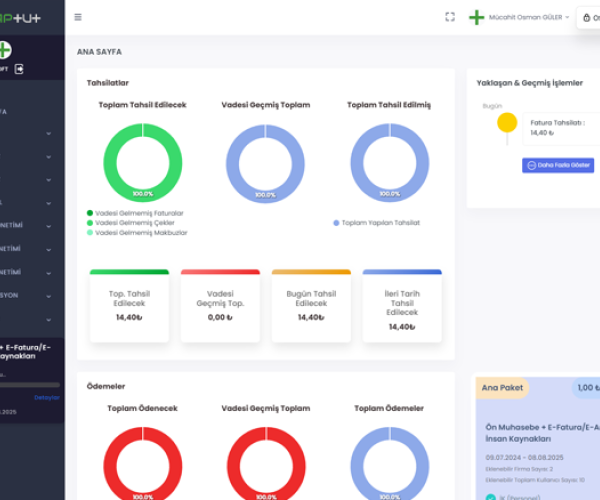Expand the sidebar menu ending in SYON
This screenshot has height=500, width=600.
(26, 296)
